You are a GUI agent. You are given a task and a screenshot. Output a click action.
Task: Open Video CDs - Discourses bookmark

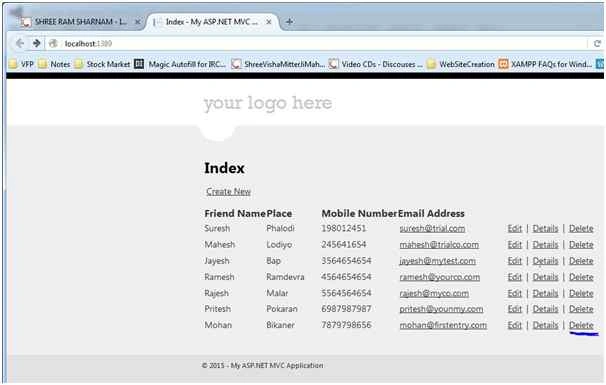click(376, 64)
